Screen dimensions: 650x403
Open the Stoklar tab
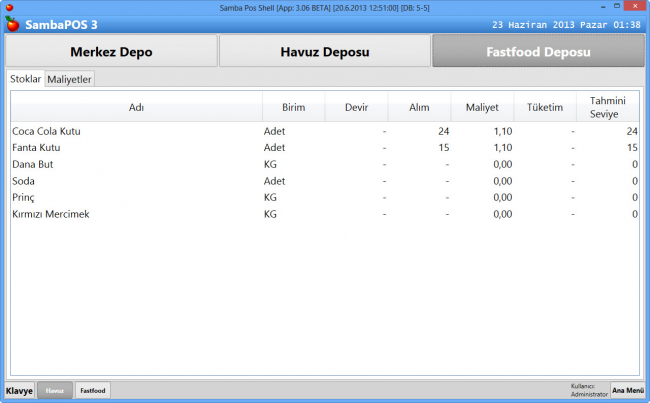tap(25, 79)
